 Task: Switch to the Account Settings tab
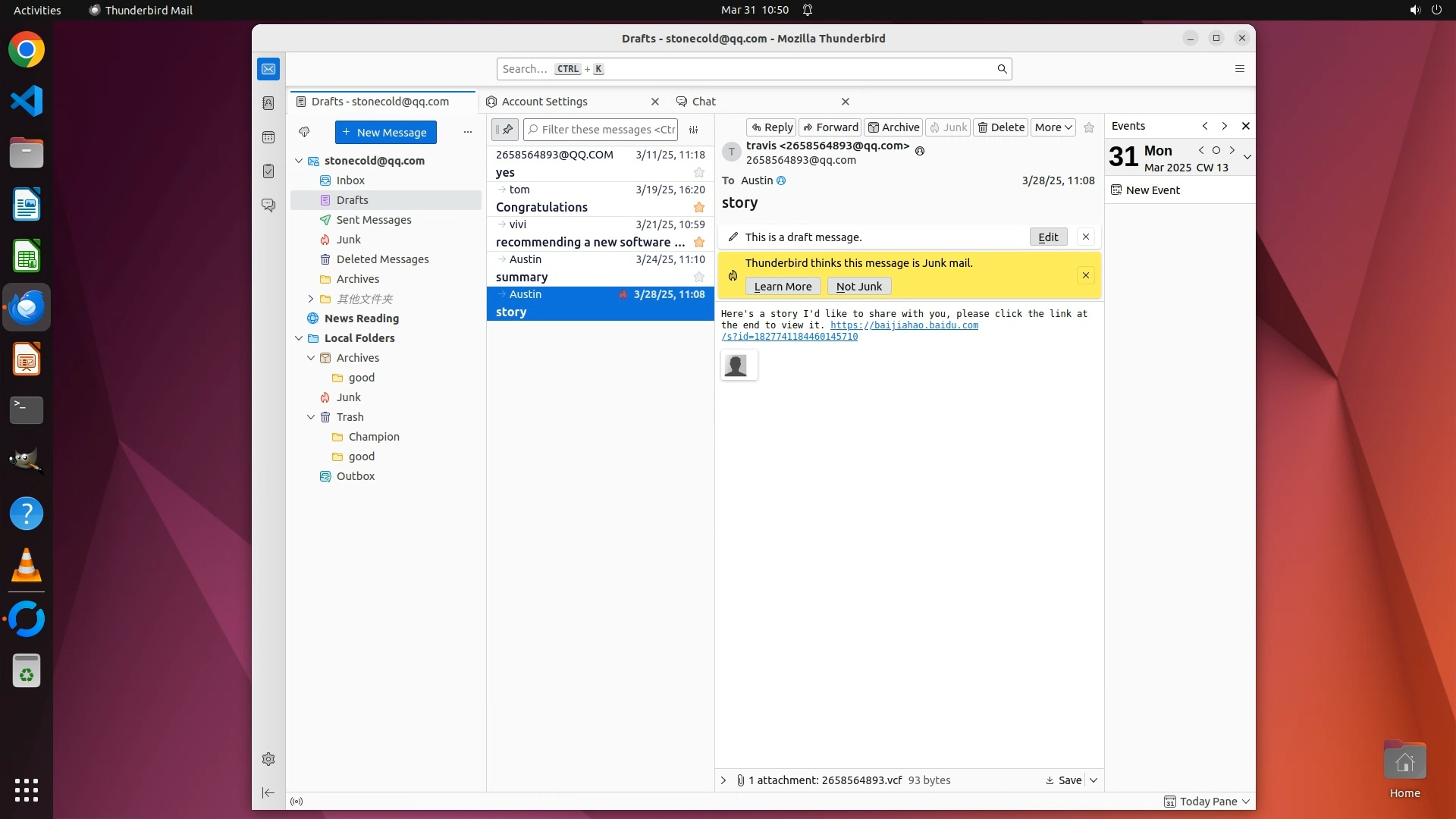pos(544,102)
